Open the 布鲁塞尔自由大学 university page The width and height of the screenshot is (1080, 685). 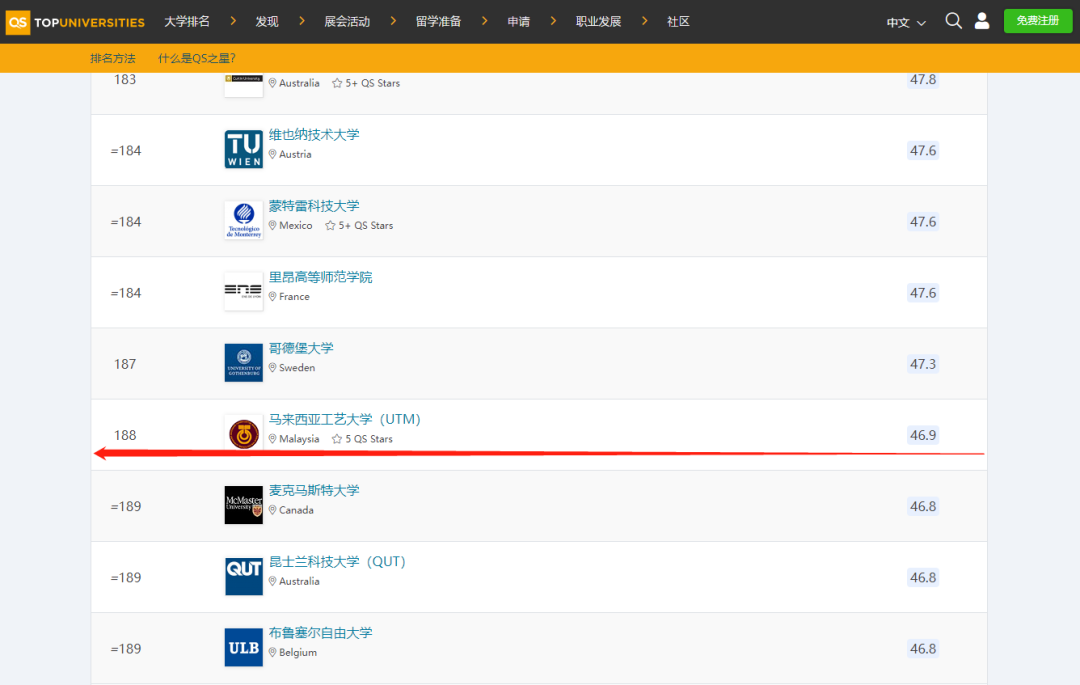(x=320, y=633)
